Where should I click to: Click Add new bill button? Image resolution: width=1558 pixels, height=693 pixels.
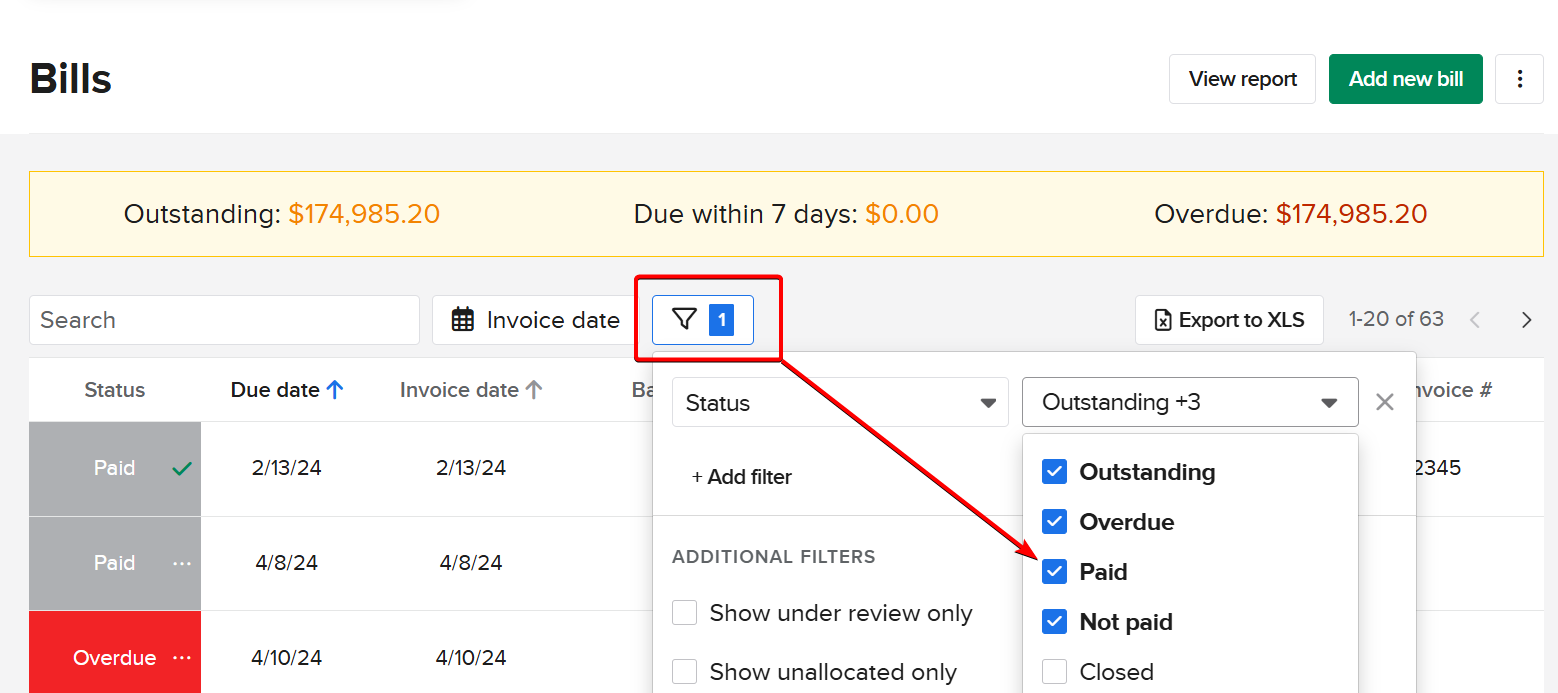pos(1405,79)
